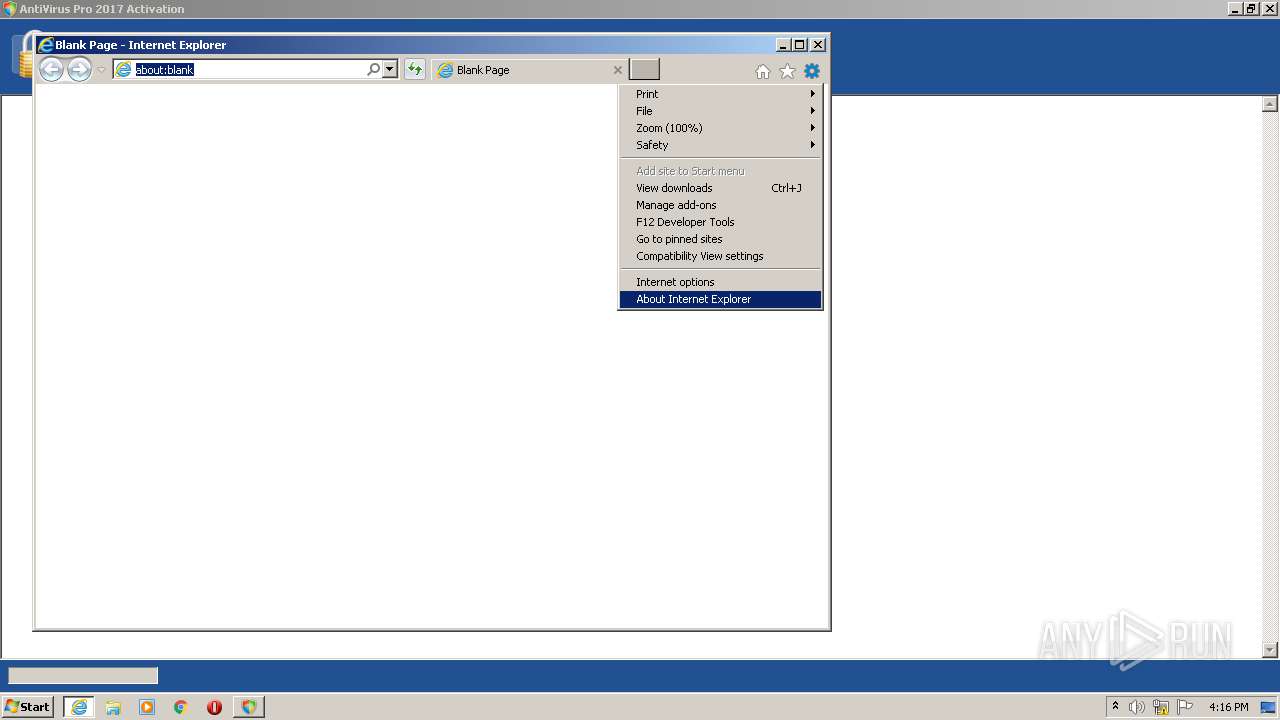Image resolution: width=1280 pixels, height=720 pixels.
Task: Open recent pages dropdown arrow
Action: pos(101,70)
